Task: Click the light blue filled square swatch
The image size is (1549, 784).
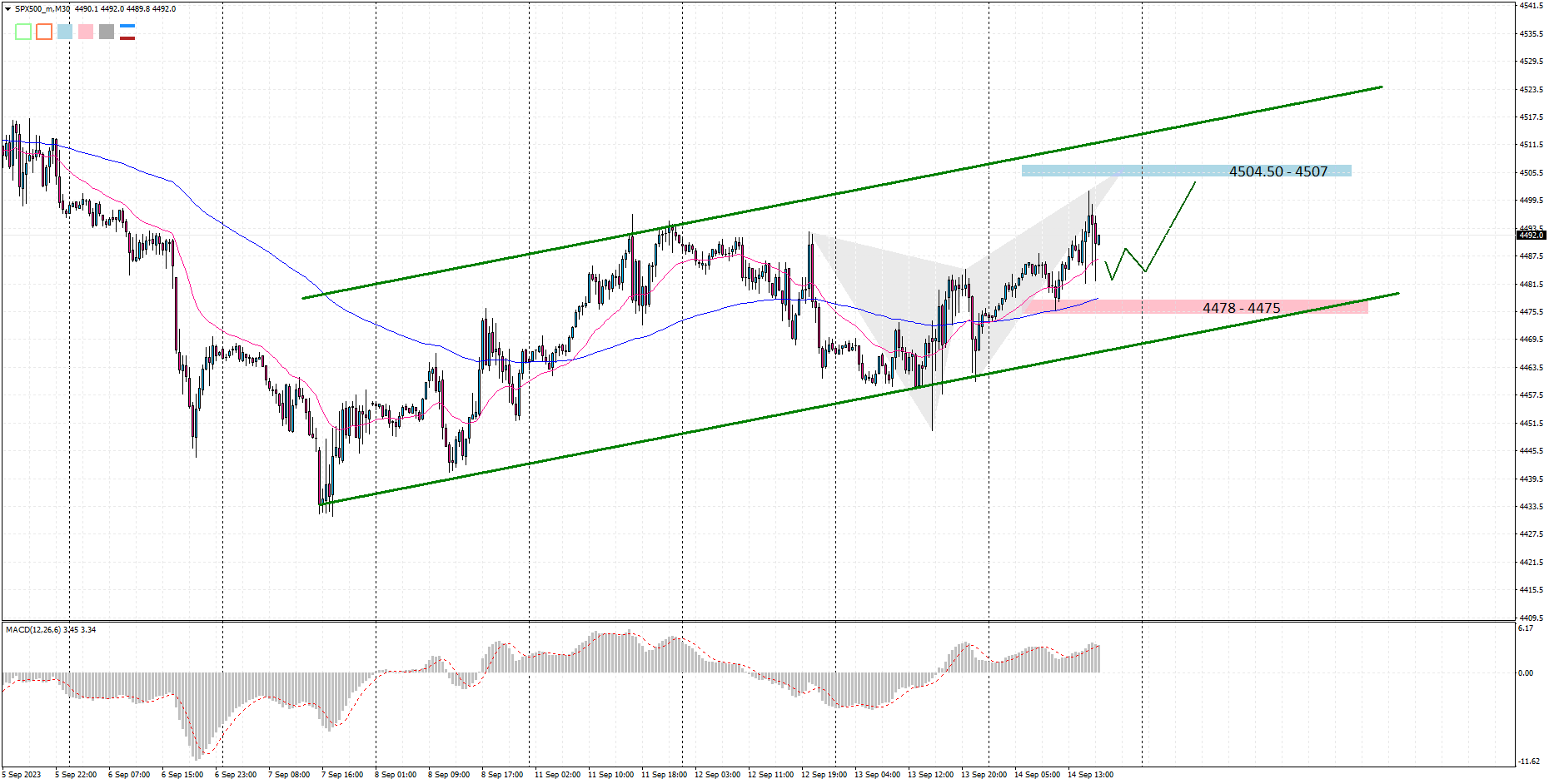Action: (65, 32)
